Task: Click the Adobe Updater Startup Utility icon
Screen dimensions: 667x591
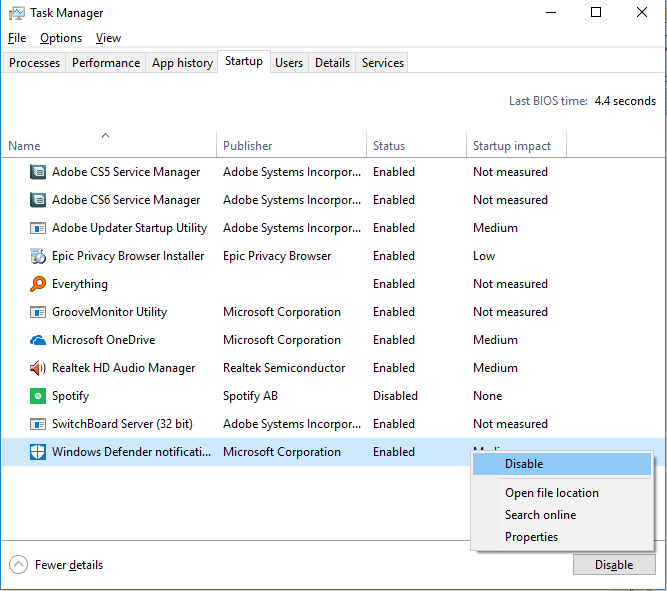Action: (38, 228)
